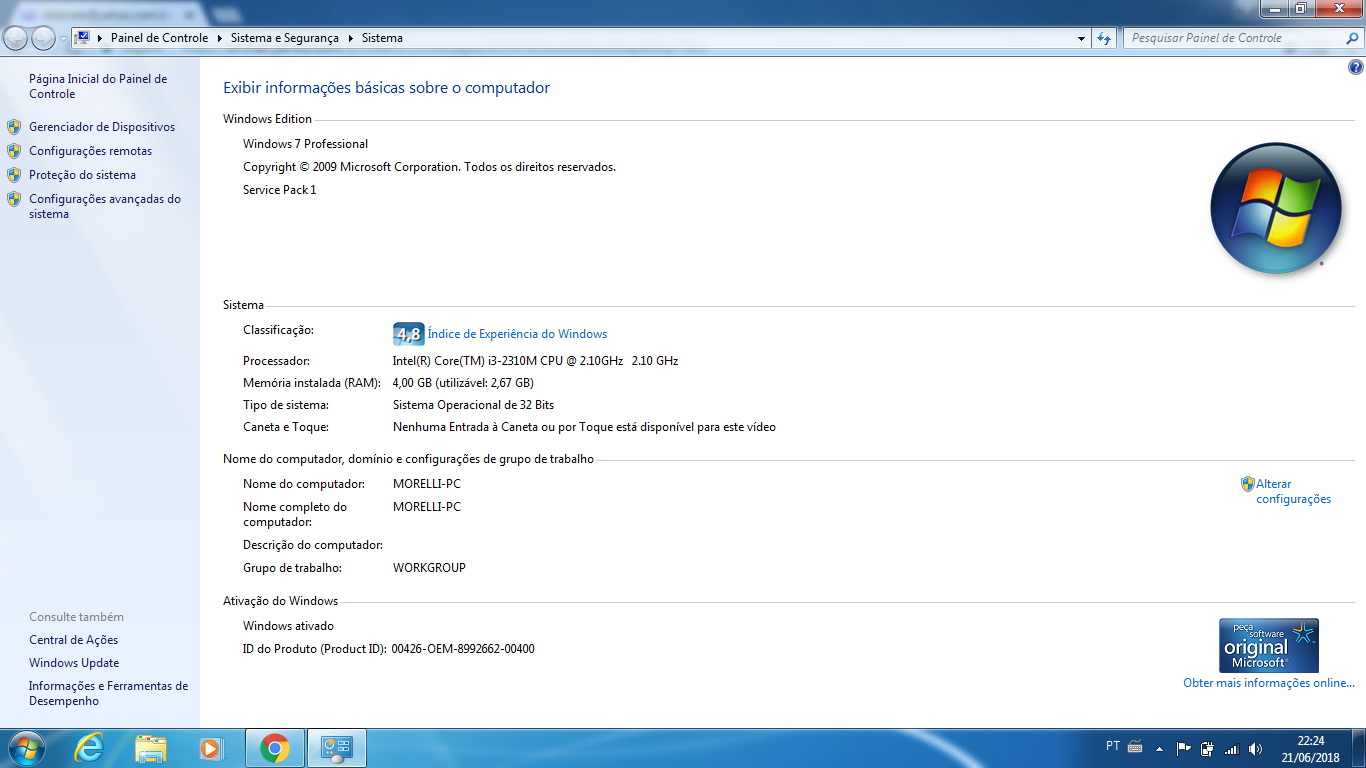The height and width of the screenshot is (768, 1366).
Task: Click the help question mark icon
Action: 1356,68
